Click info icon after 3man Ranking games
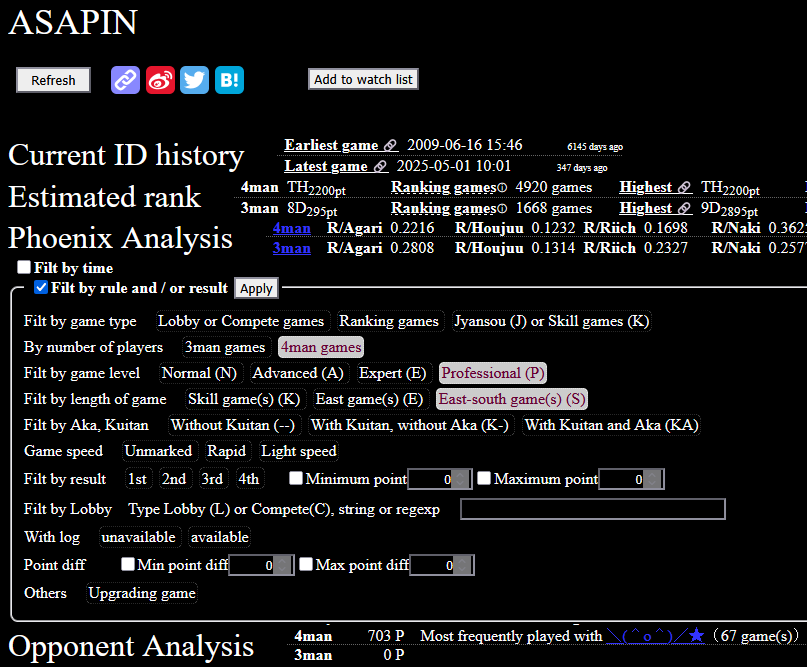This screenshot has width=807, height=667. (x=502, y=209)
